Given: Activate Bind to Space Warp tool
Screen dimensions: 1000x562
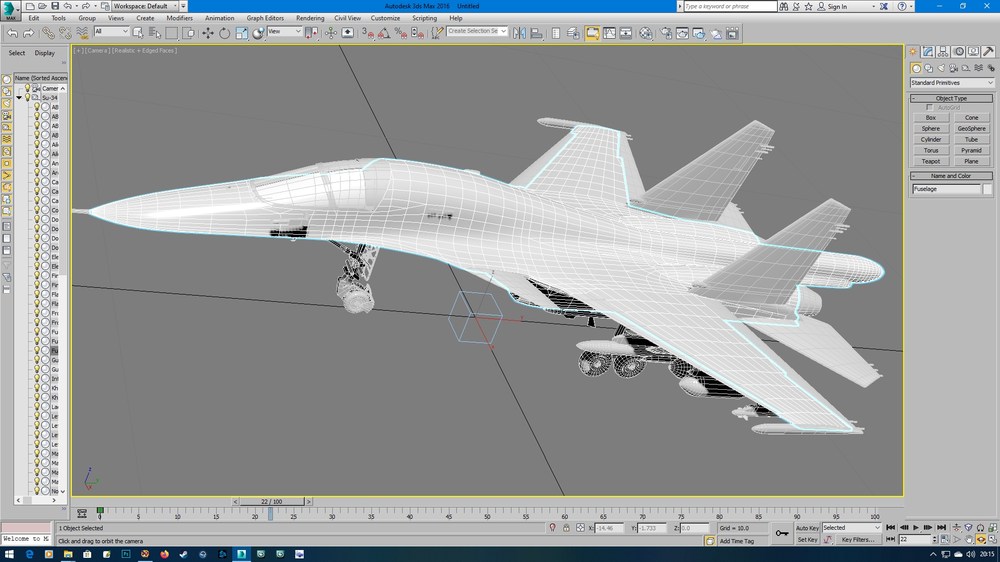Looking at the screenshot, I should [x=82, y=33].
